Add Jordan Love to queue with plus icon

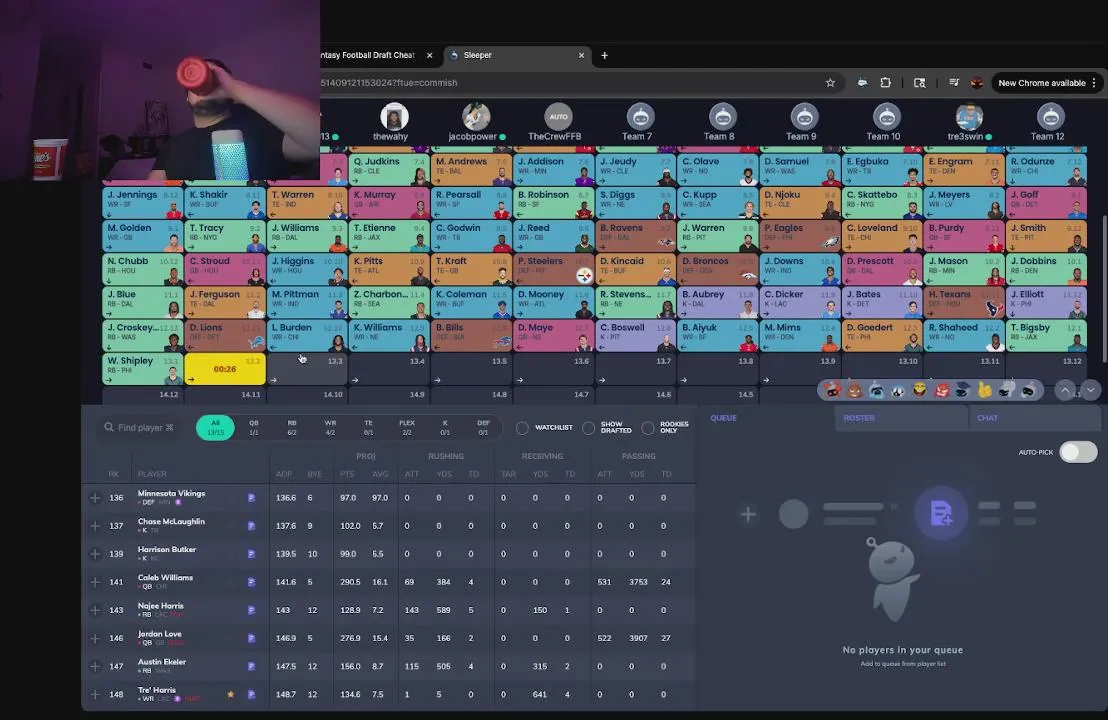[95, 638]
